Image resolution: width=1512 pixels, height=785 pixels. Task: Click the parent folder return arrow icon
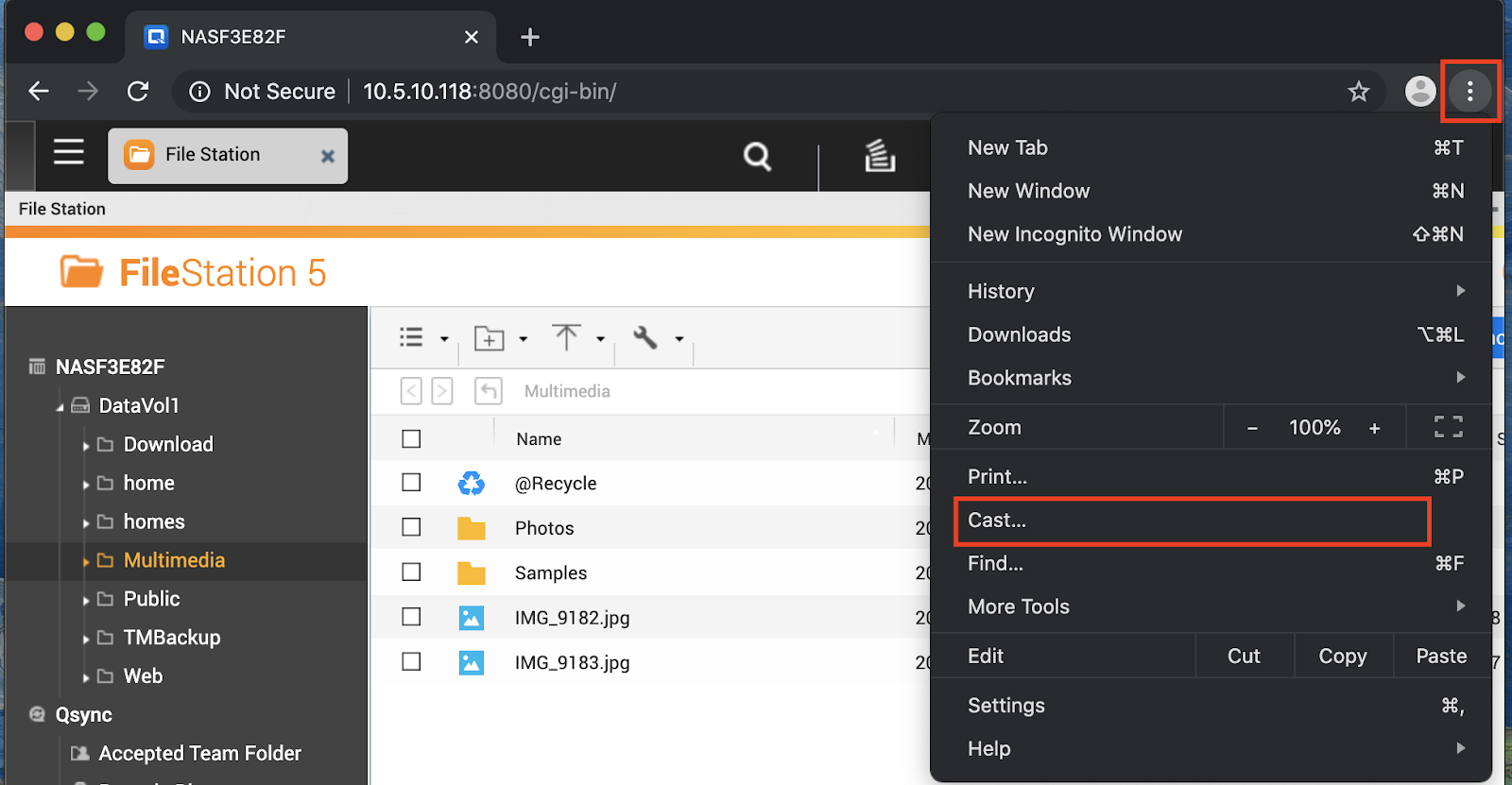[489, 391]
